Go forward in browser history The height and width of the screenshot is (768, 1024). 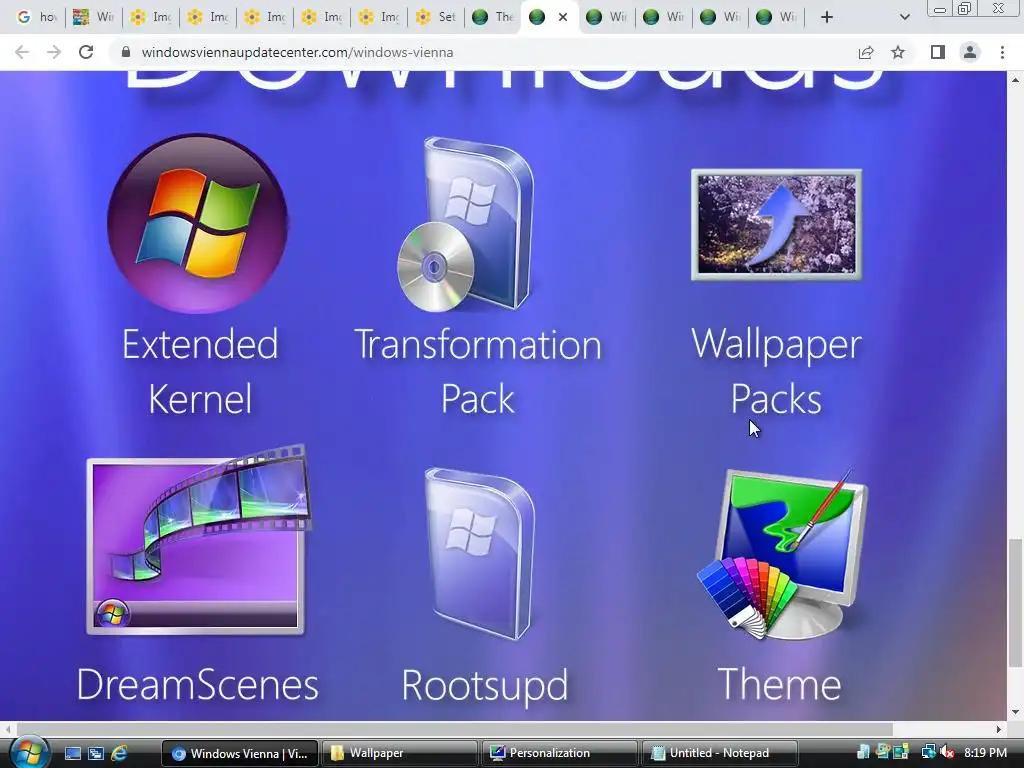coord(54,52)
